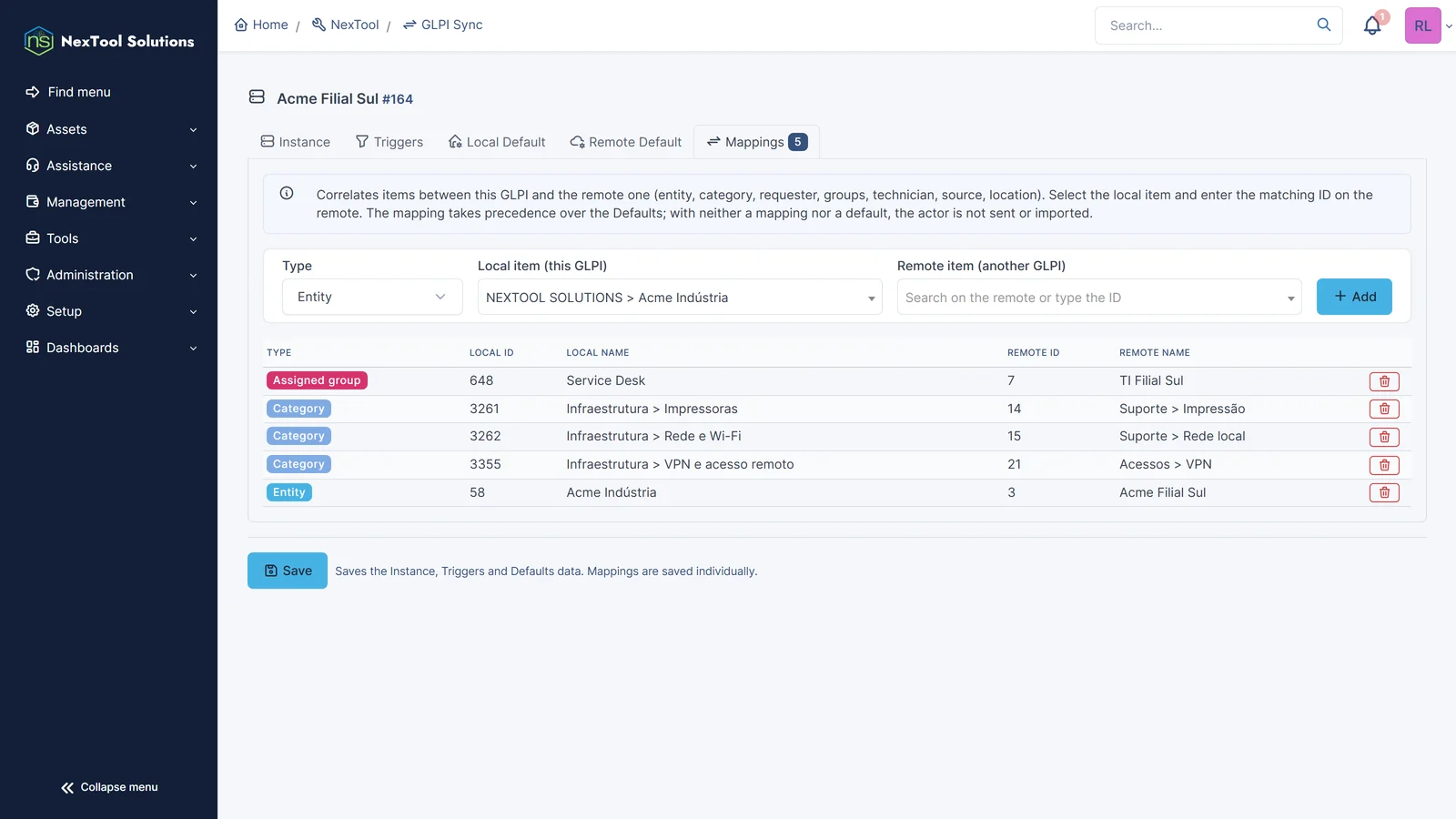Click the Entity type badge in the table

point(289,492)
